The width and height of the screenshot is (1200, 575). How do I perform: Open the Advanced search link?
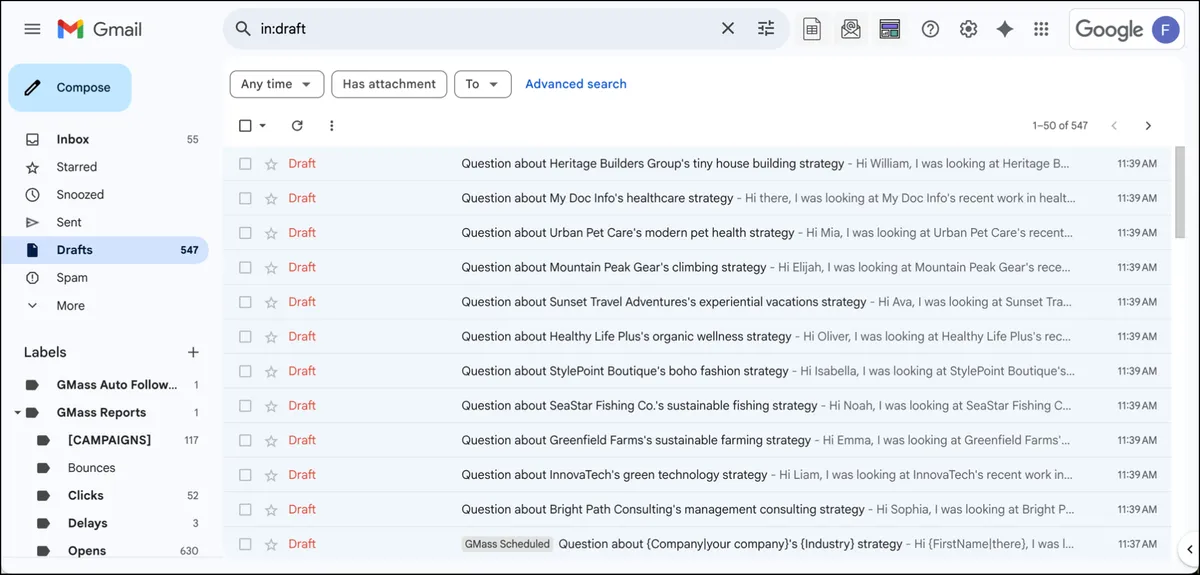tap(576, 84)
